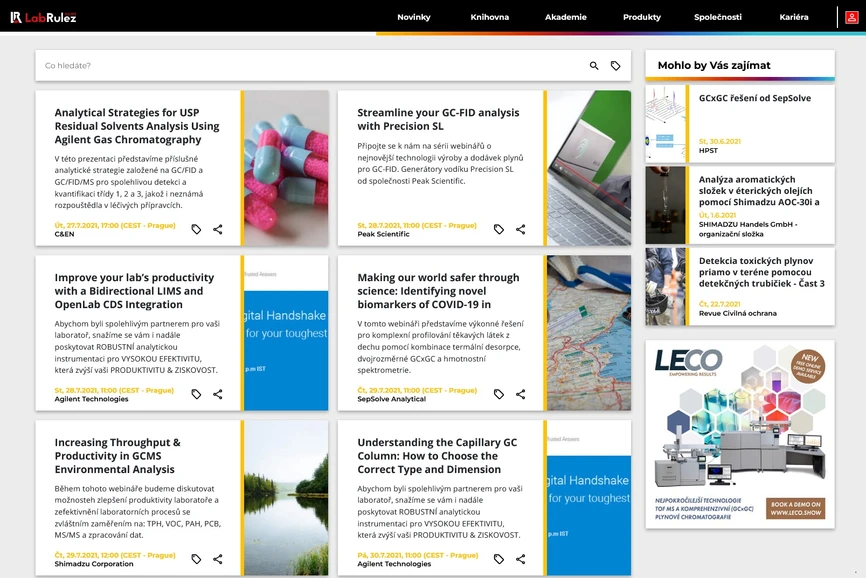The width and height of the screenshot is (866, 578).
Task: Toggle the tag on the USP Residual Solvents card
Action: (x=196, y=229)
